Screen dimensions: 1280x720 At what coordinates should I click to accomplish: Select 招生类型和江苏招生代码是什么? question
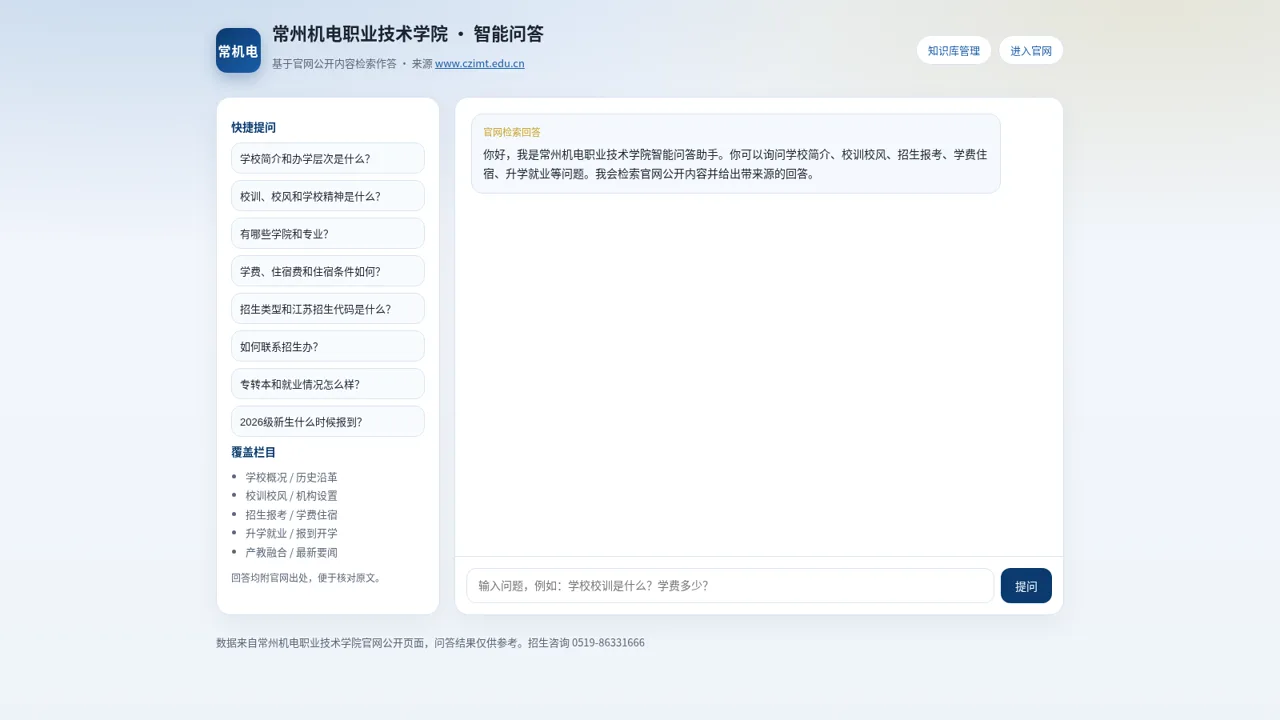[328, 309]
